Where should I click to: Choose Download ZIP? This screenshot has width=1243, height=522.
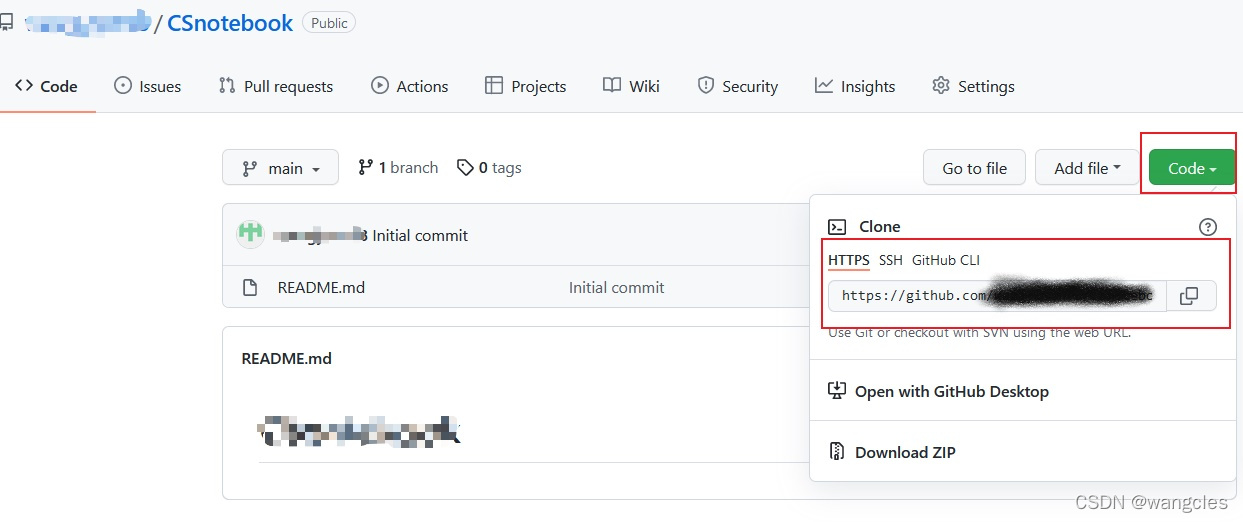tap(892, 452)
